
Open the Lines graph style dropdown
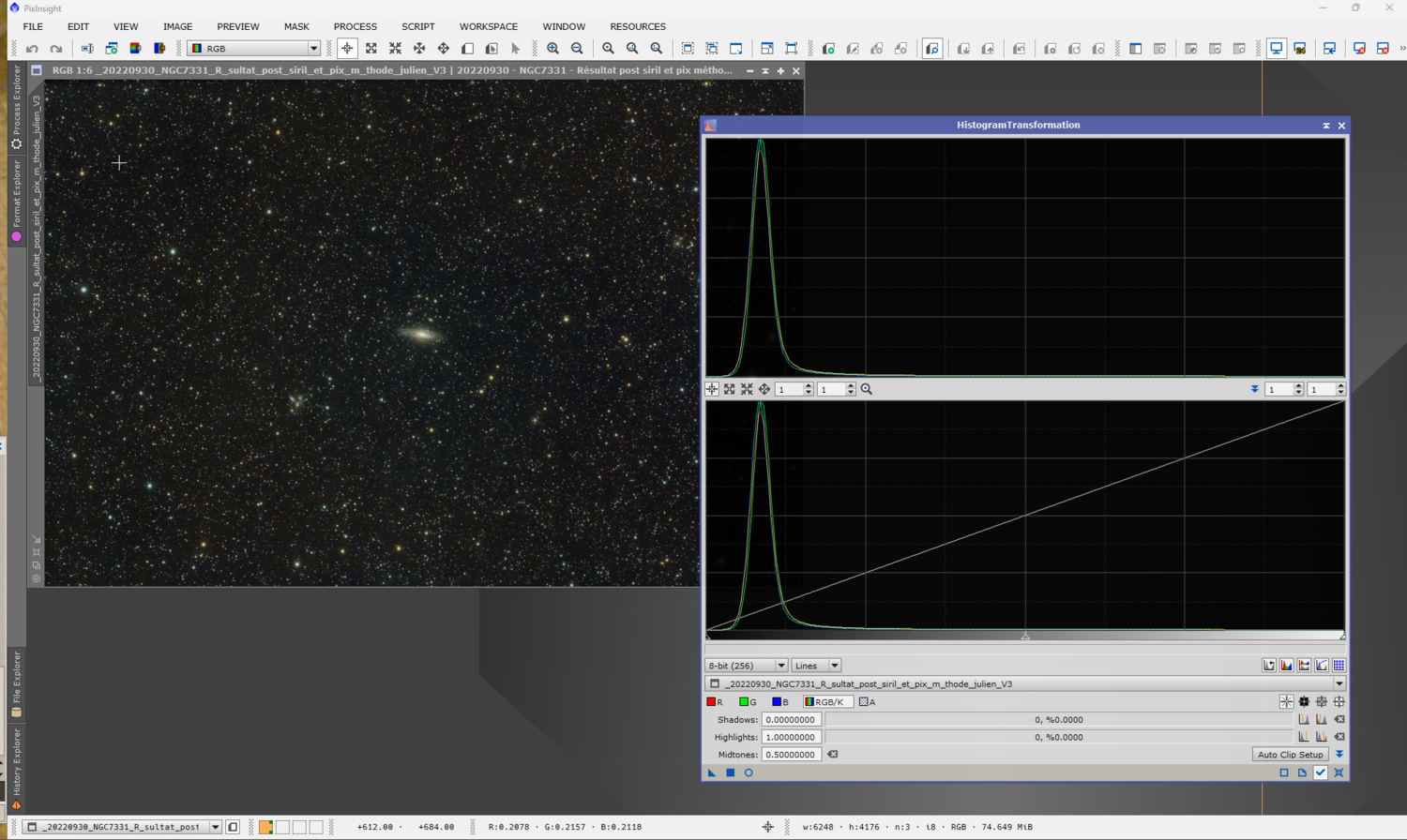[x=816, y=666]
